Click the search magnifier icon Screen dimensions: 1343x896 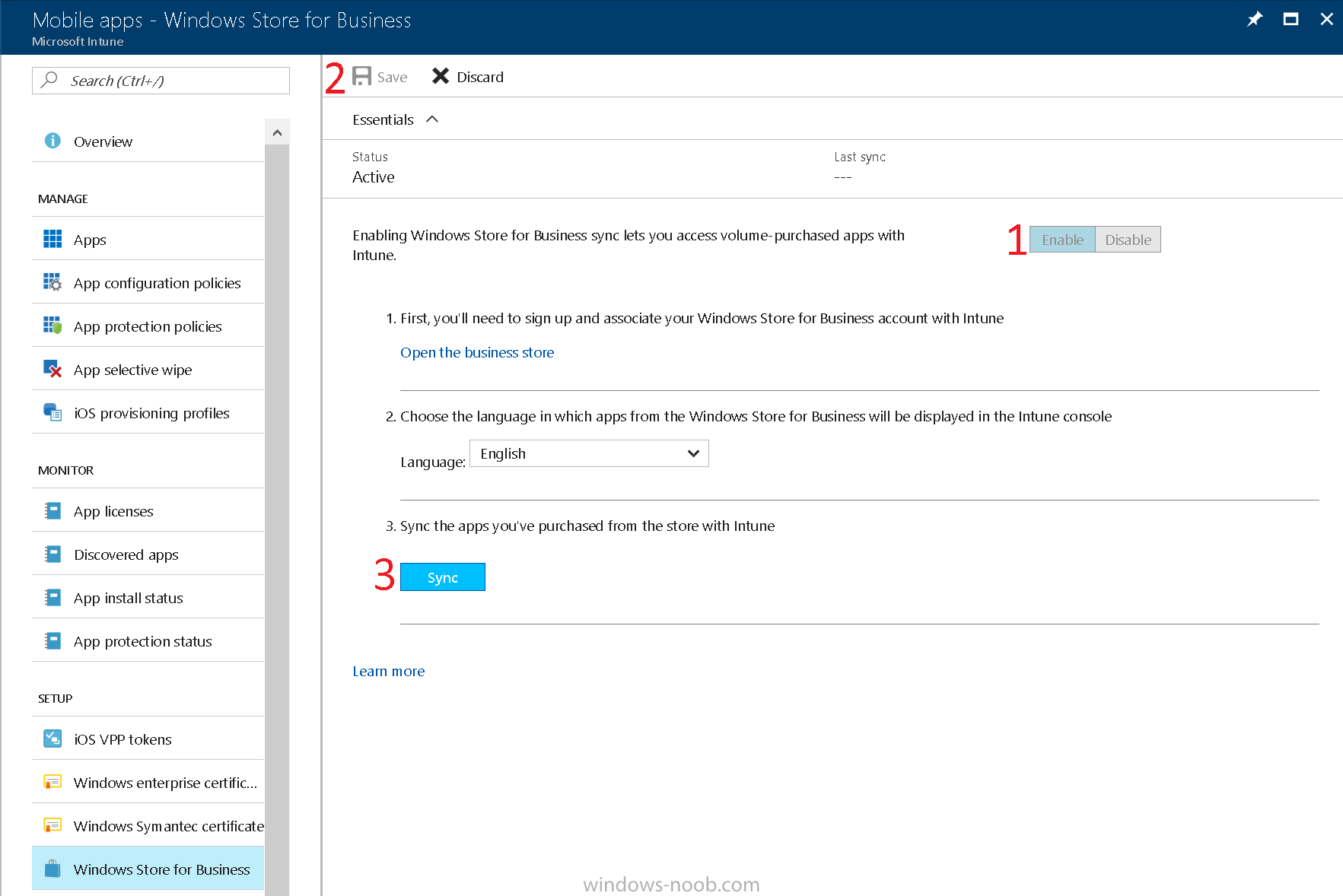point(49,79)
